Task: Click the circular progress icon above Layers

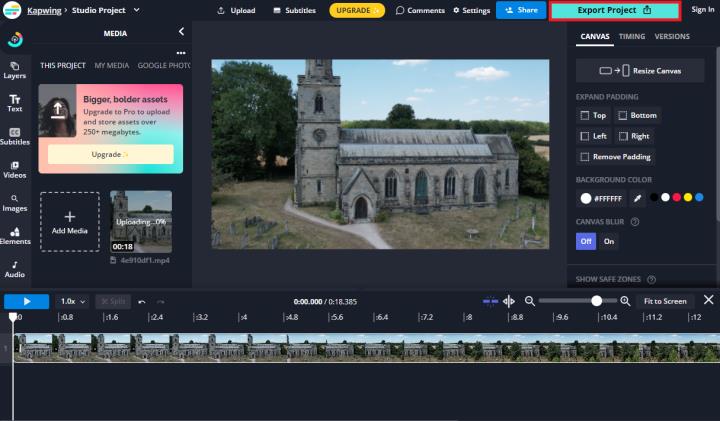Action: (15, 39)
